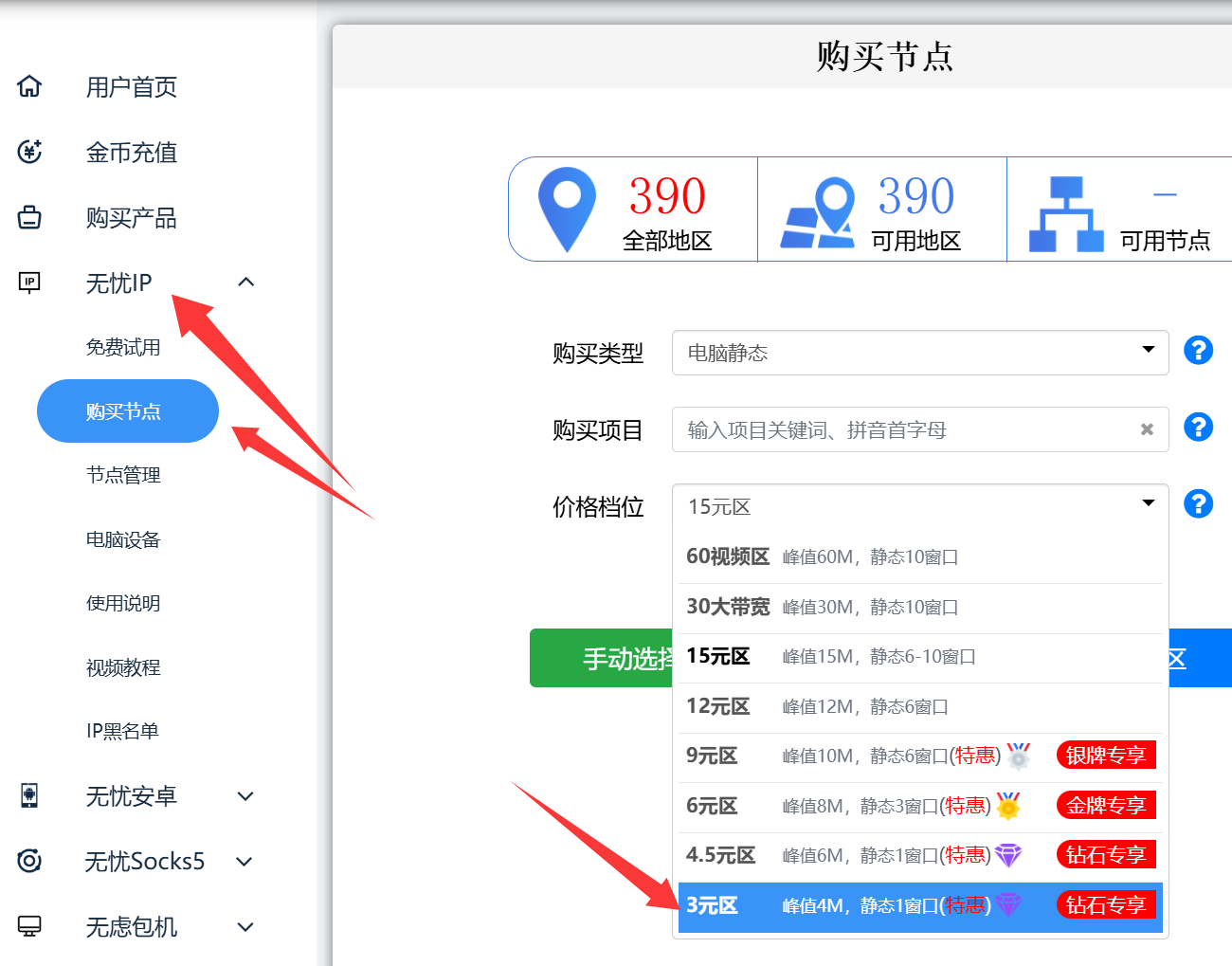Click the coin recharge icon beside 金币充值
The height and width of the screenshot is (966, 1232).
[x=30, y=152]
